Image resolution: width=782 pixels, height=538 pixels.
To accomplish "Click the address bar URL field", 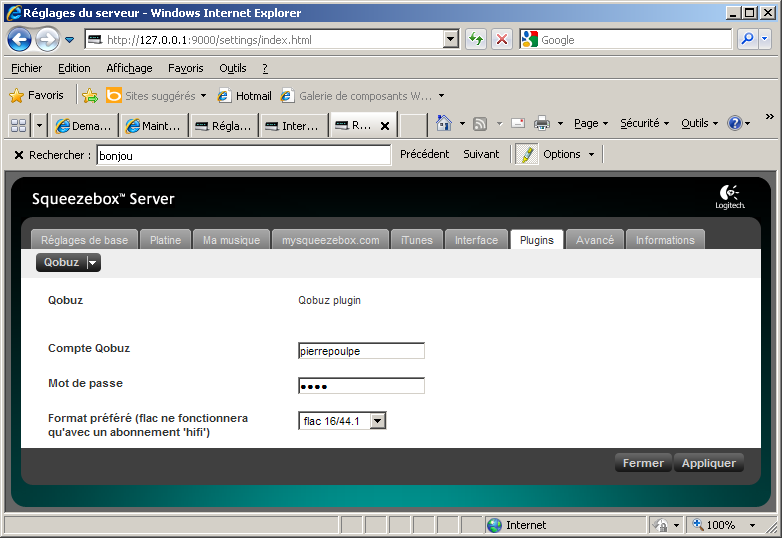I will pyautogui.click(x=266, y=40).
